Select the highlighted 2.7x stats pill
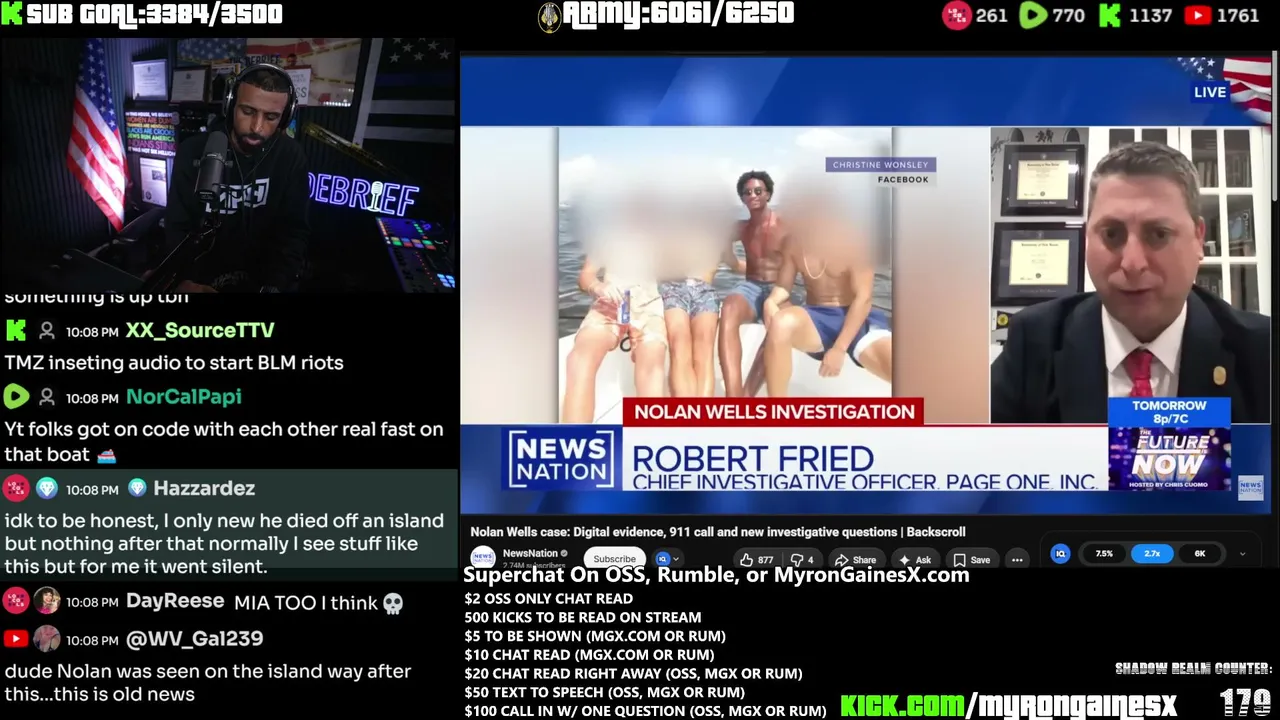 1152,553
